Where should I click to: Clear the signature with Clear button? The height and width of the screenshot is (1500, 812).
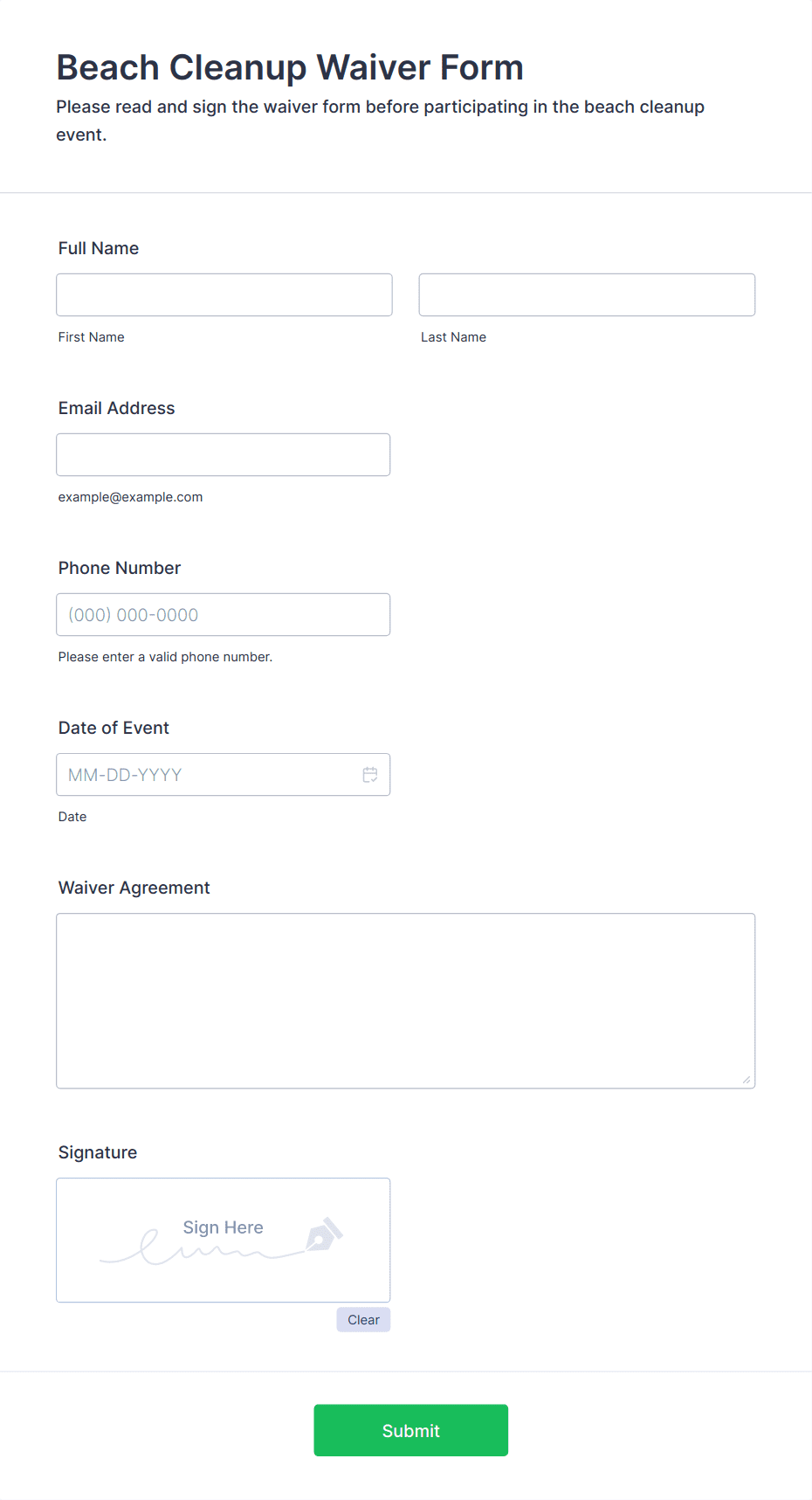(363, 1319)
